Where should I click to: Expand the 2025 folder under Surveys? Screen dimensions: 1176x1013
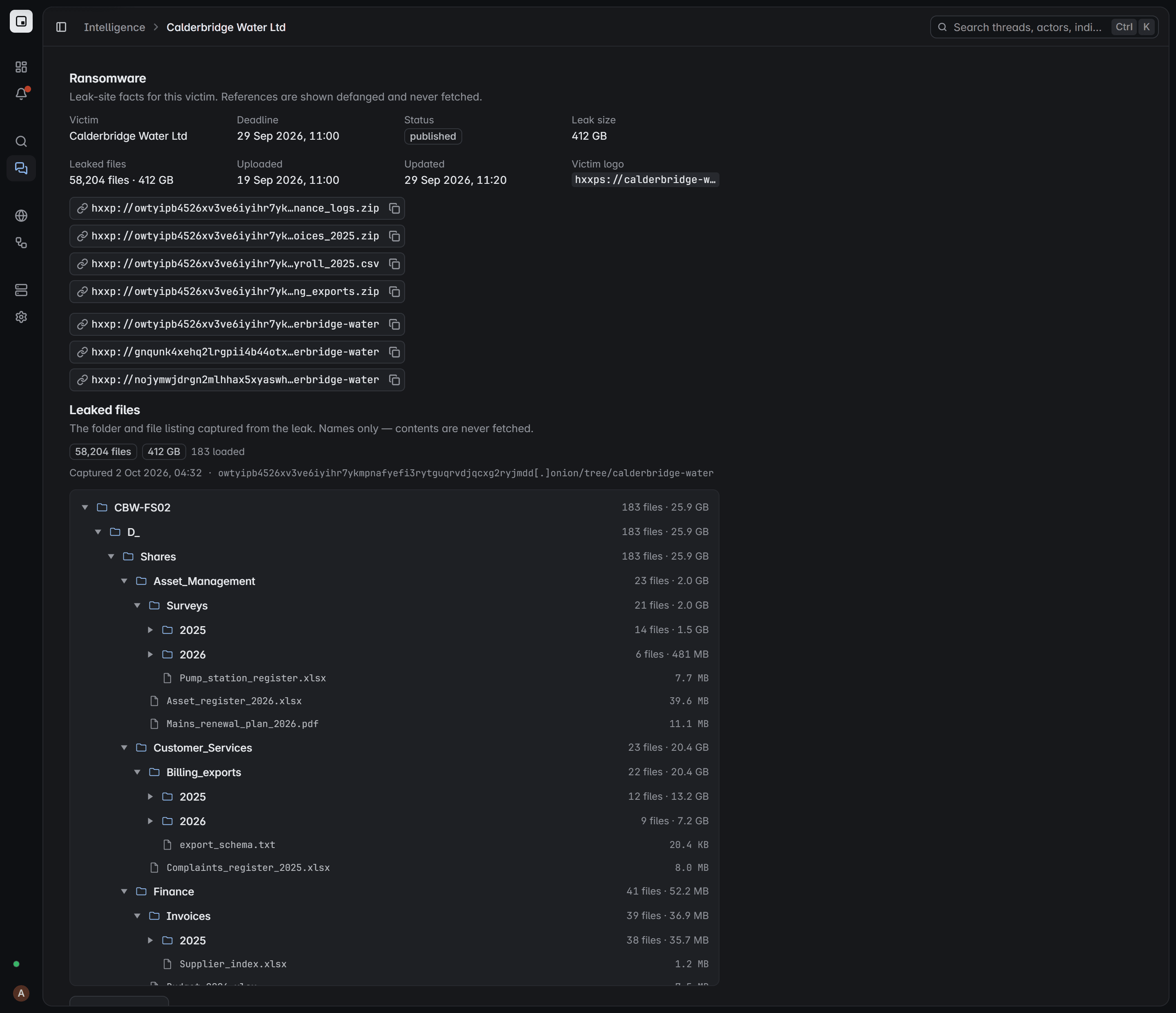click(x=150, y=630)
